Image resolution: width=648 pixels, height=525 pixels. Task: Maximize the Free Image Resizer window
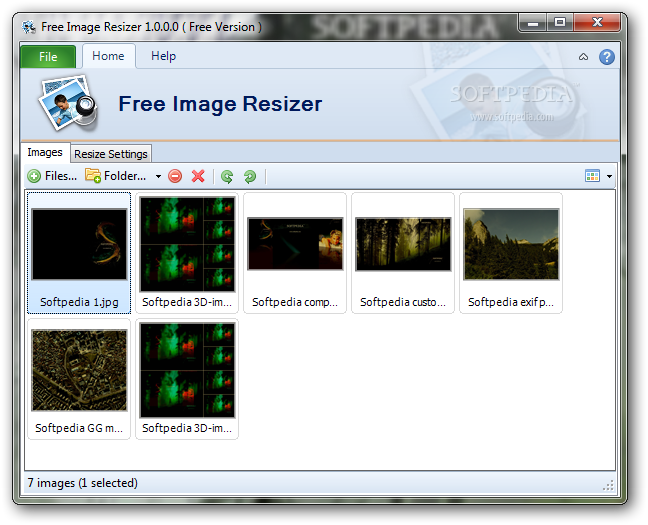pyautogui.click(x=560, y=22)
